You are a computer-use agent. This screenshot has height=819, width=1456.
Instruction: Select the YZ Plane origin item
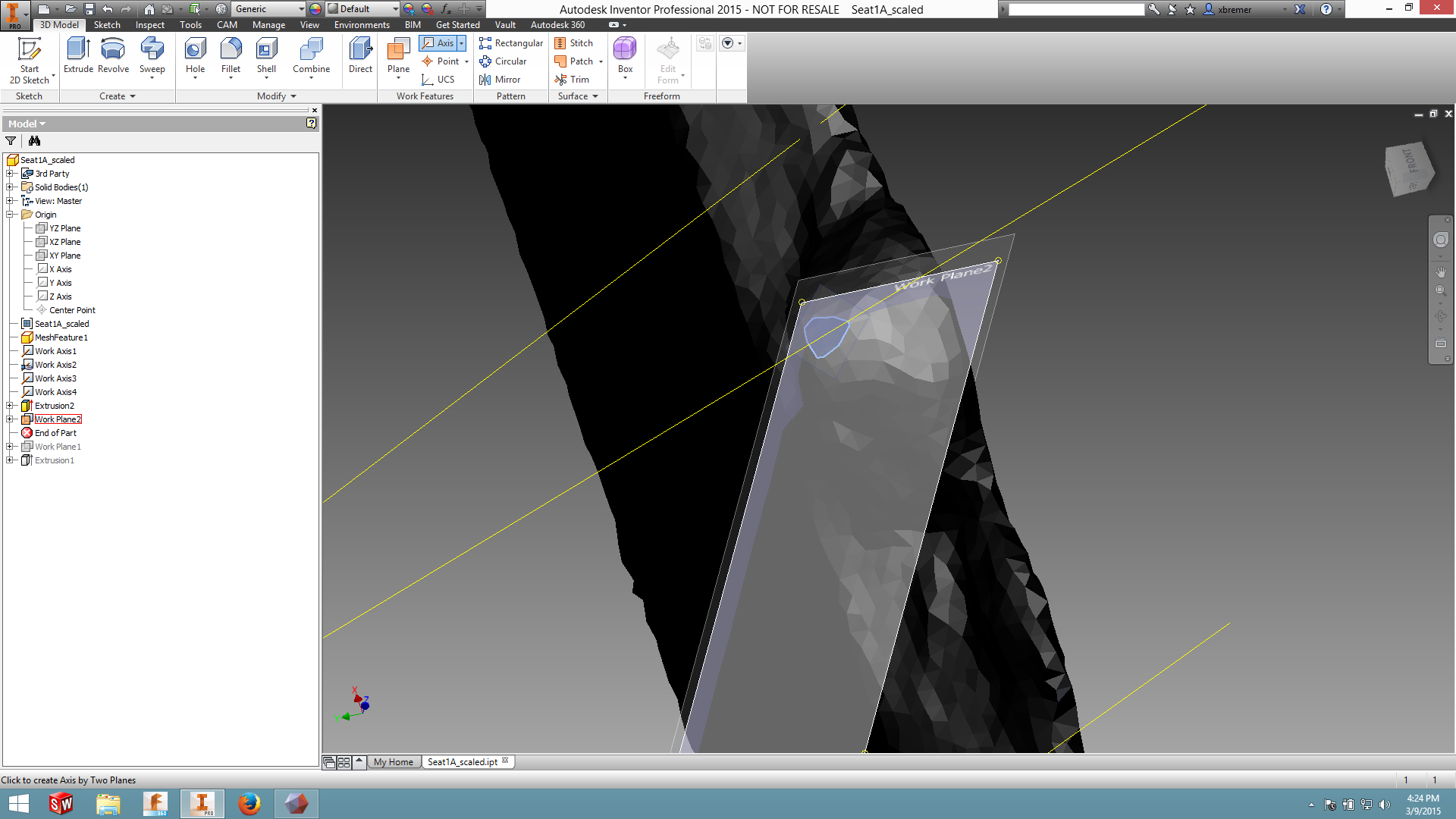64,228
